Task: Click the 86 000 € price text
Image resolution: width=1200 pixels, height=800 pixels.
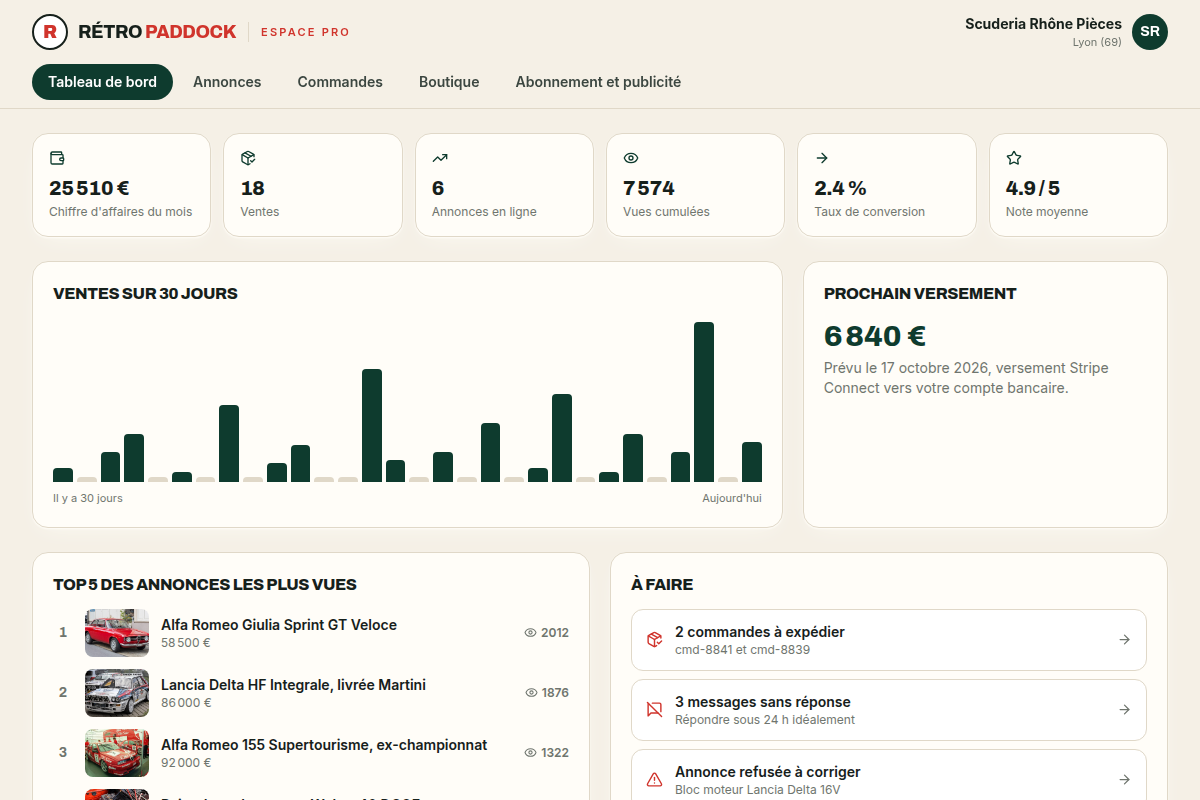Action: point(186,703)
